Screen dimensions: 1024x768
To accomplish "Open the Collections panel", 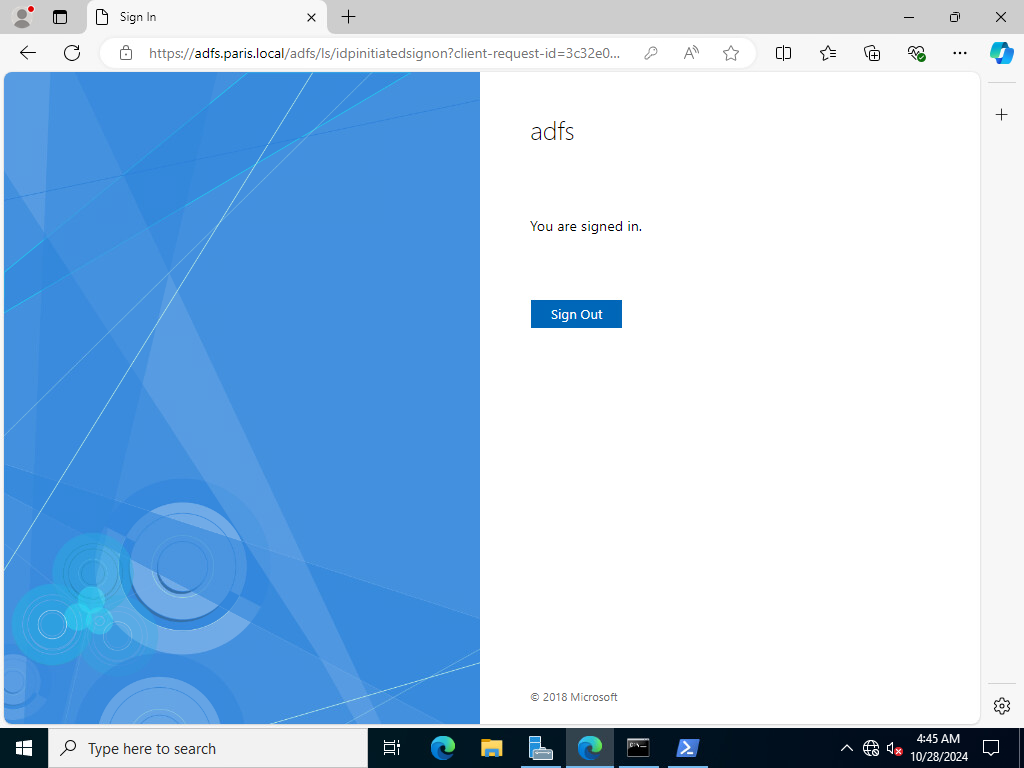I will pos(872,53).
